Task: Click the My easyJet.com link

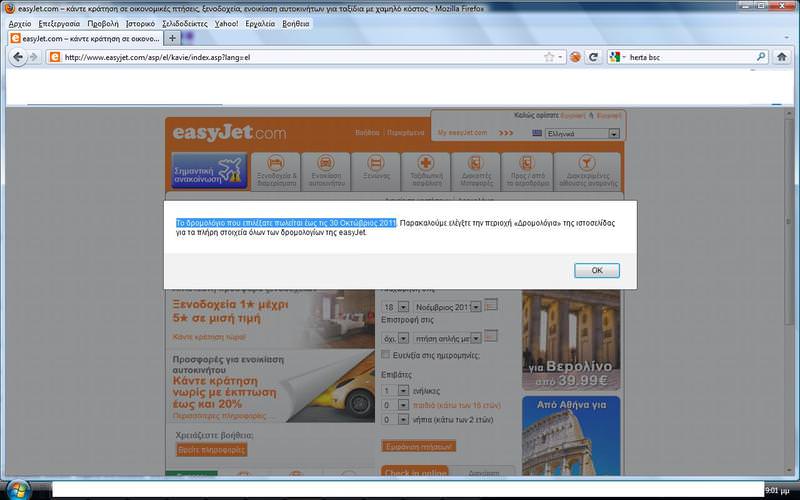Action: pos(462,133)
